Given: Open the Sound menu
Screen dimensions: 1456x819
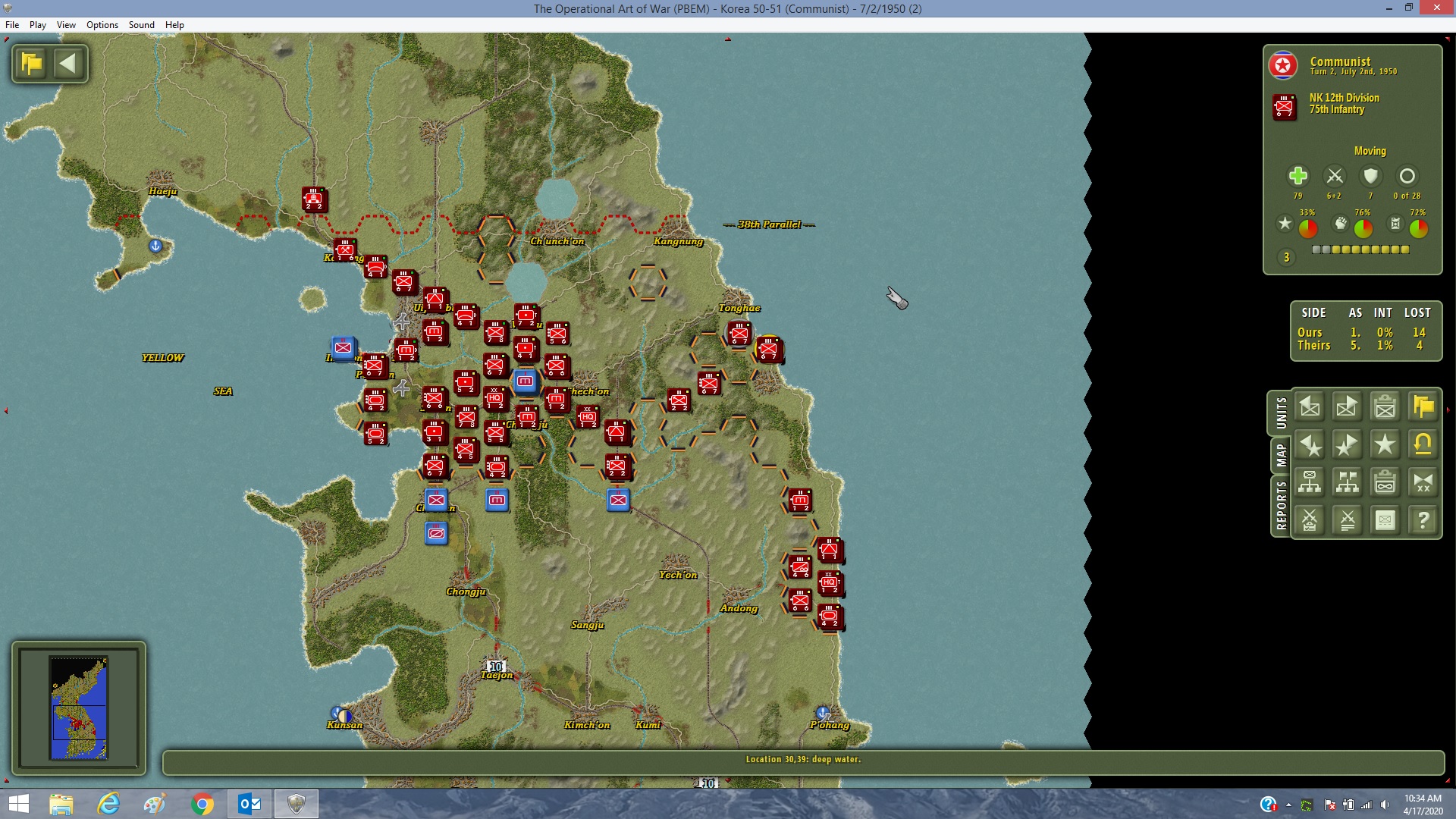Looking at the screenshot, I should [x=142, y=25].
